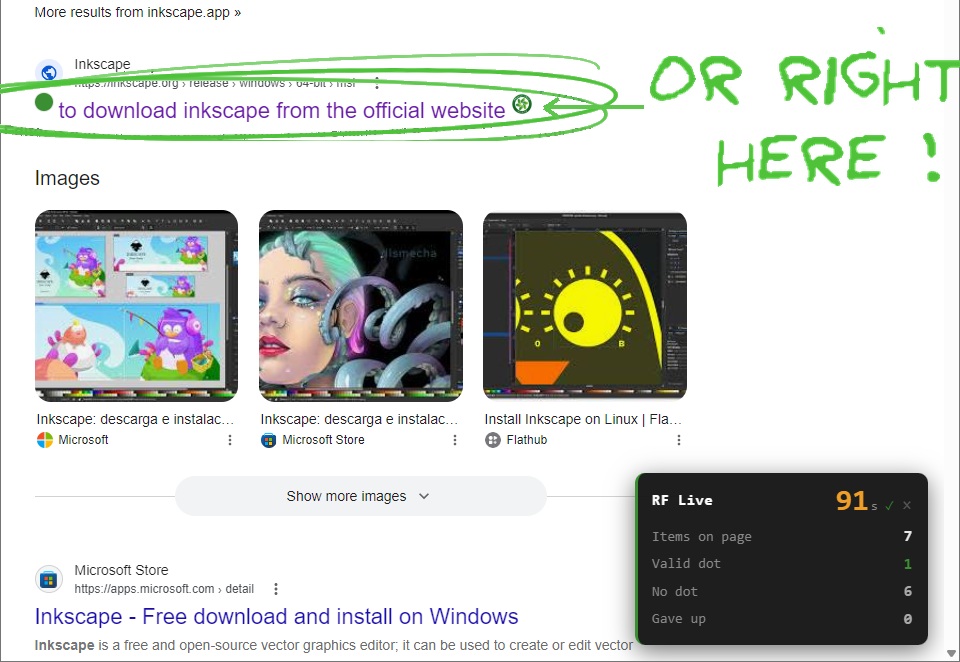Click the 'Microsoft Store' source label under the second image
Screen dimensions: 960x662
pyautogui.click(x=323, y=440)
